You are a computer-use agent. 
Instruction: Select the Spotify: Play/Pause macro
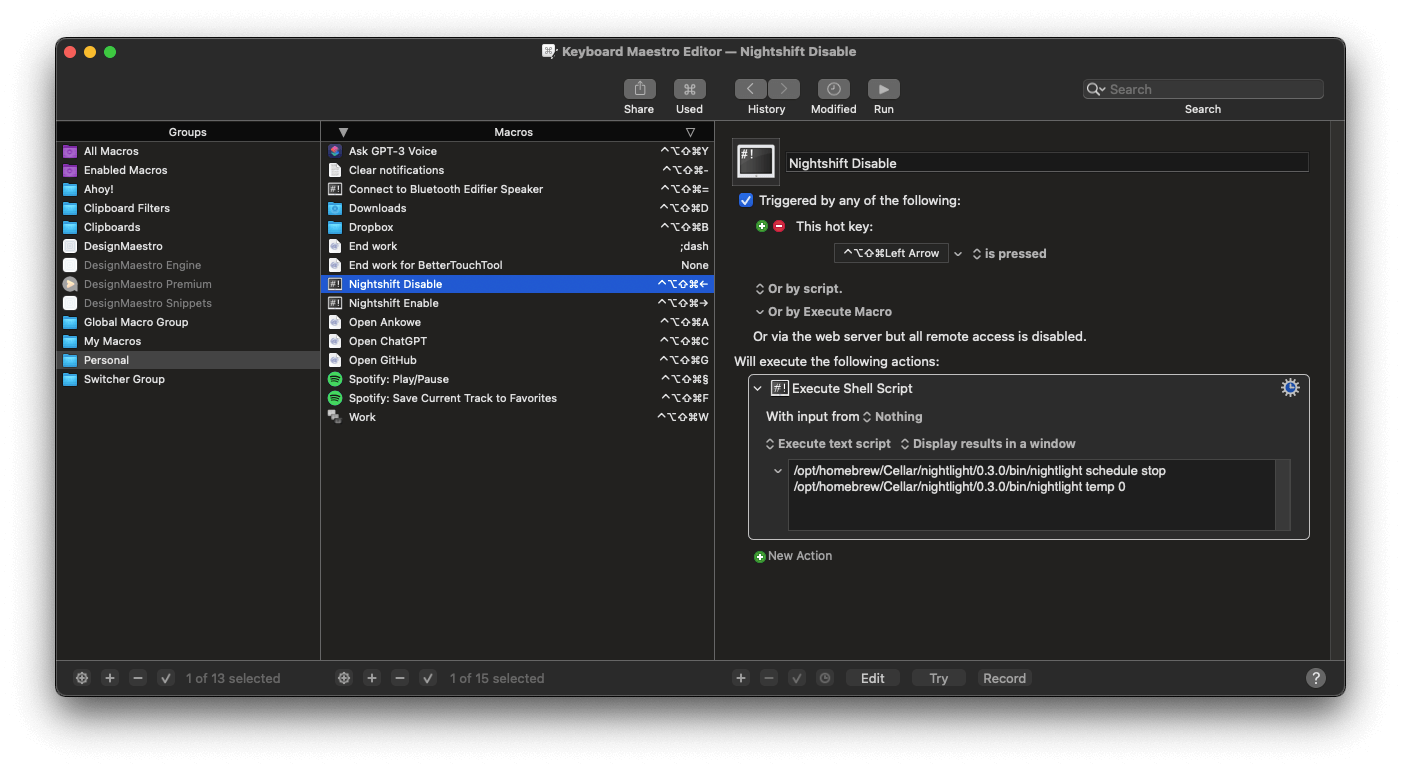pyautogui.click(x=517, y=379)
